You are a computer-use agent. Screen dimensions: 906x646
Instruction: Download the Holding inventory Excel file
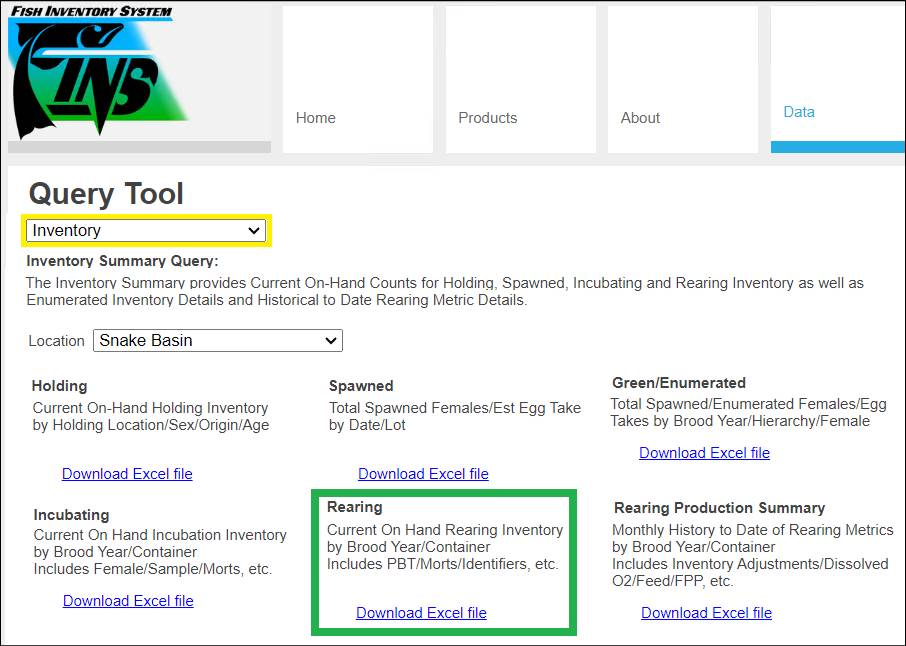click(x=127, y=474)
